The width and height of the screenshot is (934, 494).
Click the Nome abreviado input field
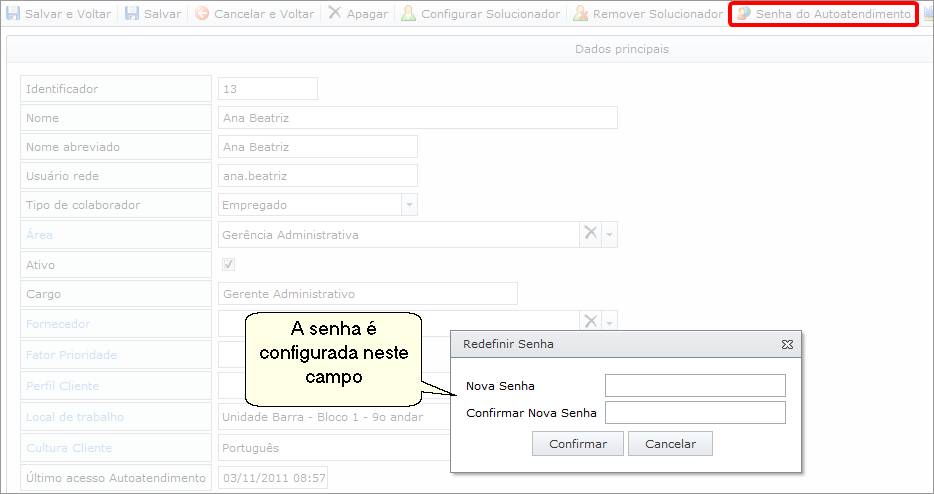(317, 147)
